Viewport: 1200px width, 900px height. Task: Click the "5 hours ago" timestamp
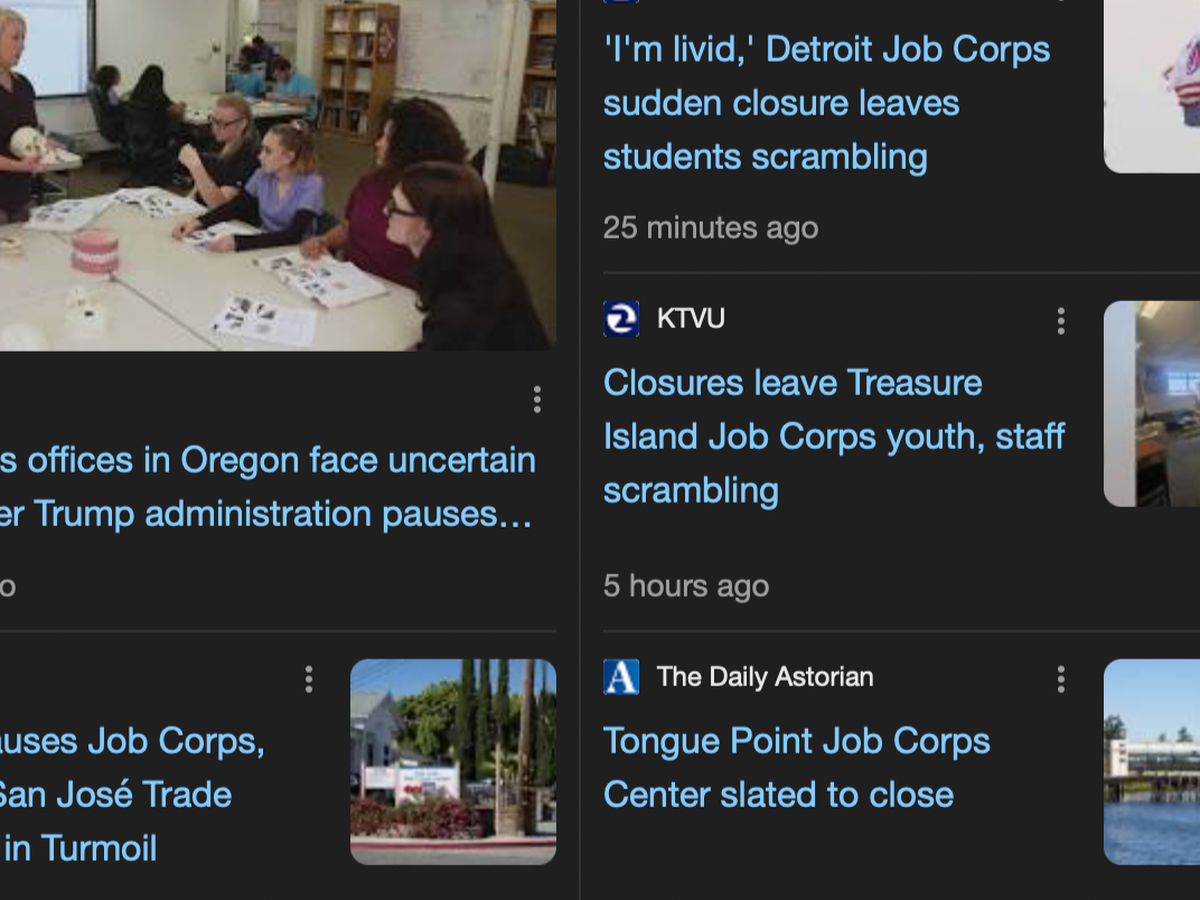(686, 586)
